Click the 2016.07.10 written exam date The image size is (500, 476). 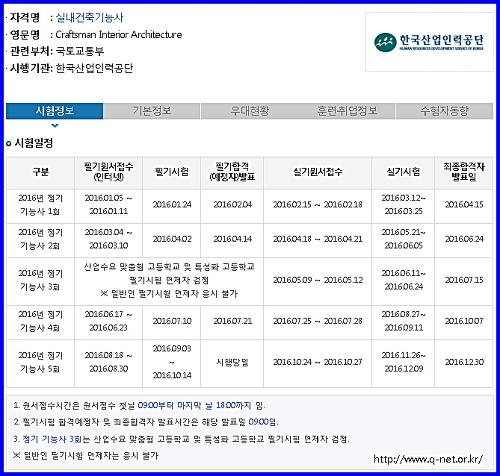(172, 321)
